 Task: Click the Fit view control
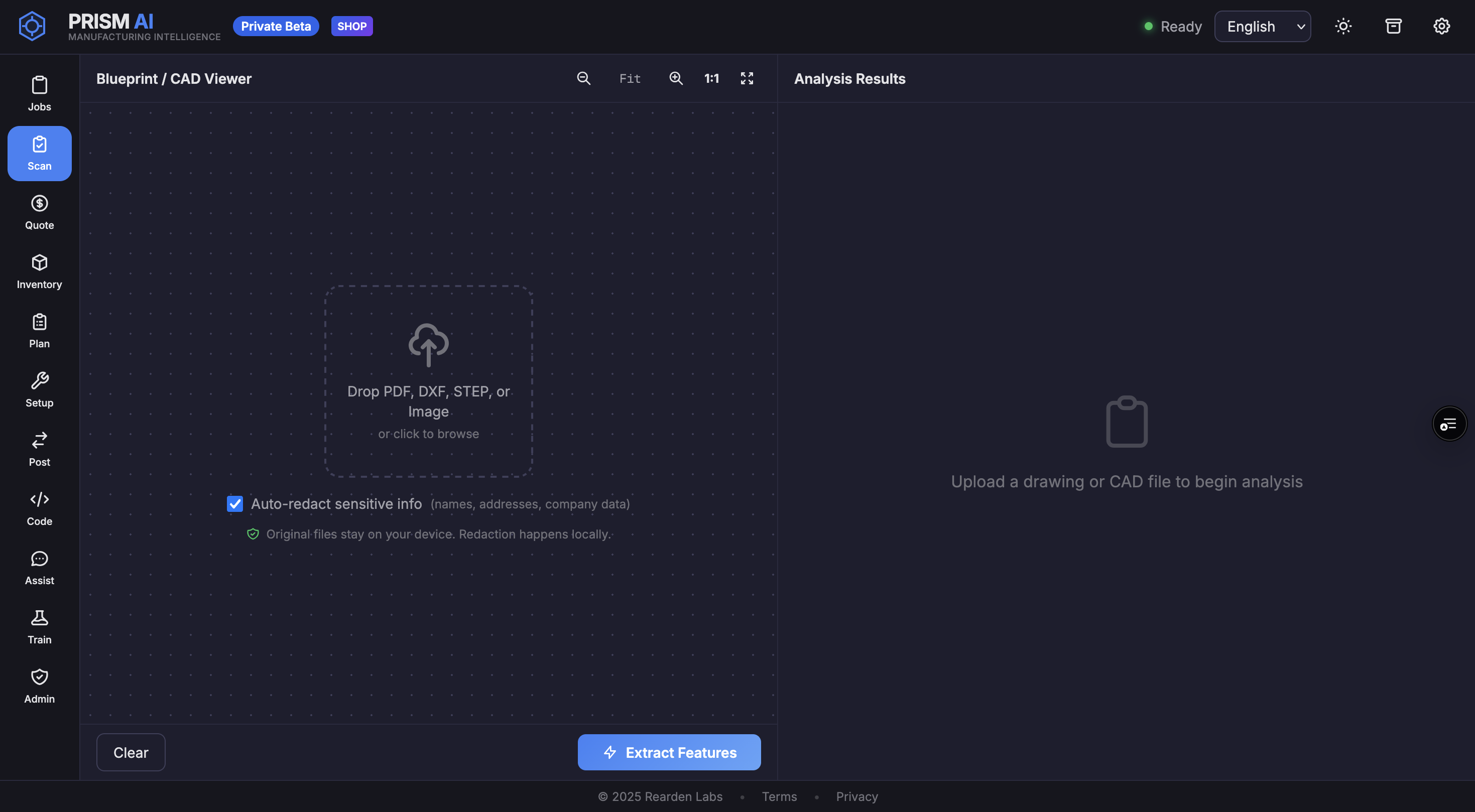(629, 78)
